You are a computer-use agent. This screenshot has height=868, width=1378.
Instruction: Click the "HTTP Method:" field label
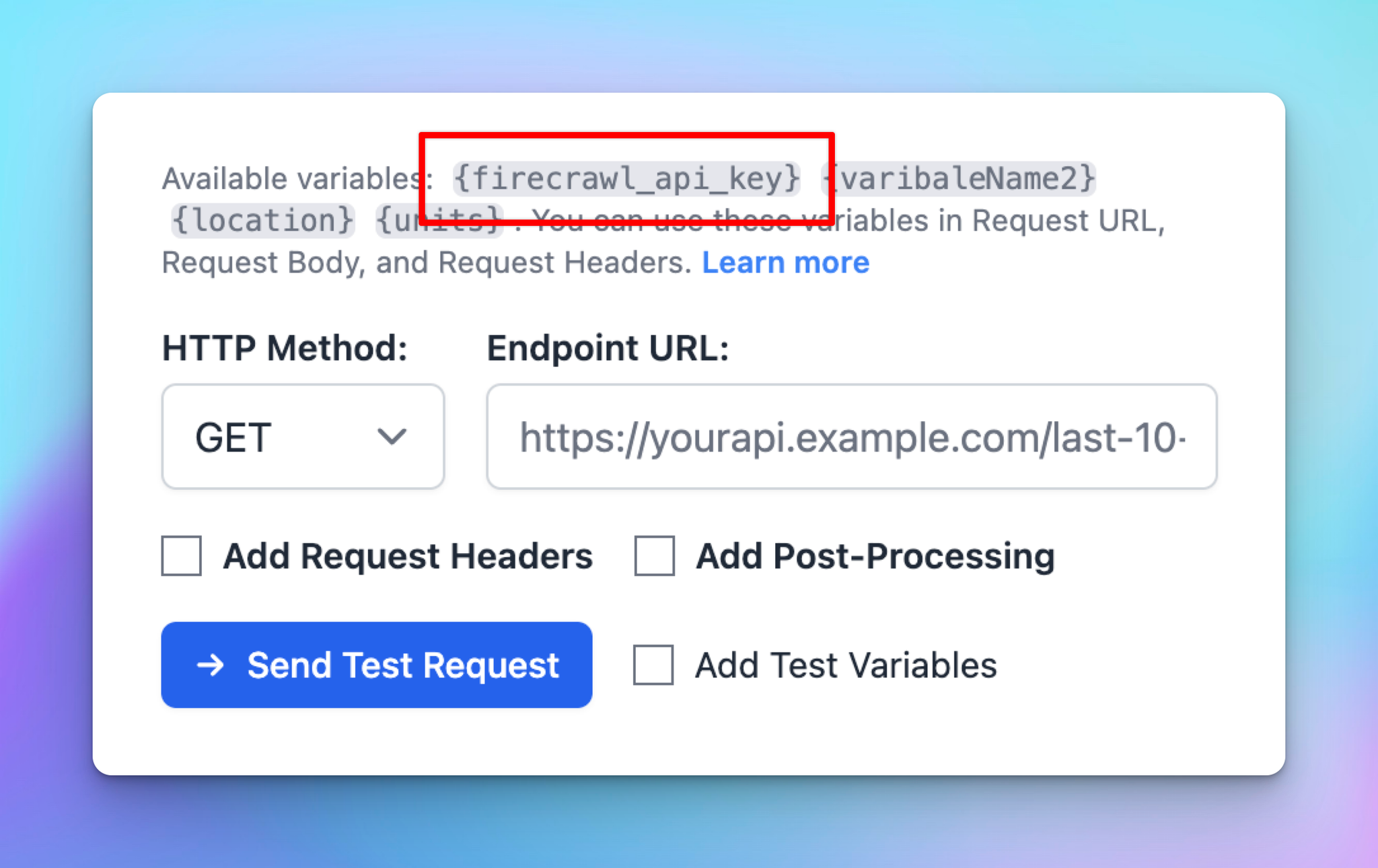(285, 349)
